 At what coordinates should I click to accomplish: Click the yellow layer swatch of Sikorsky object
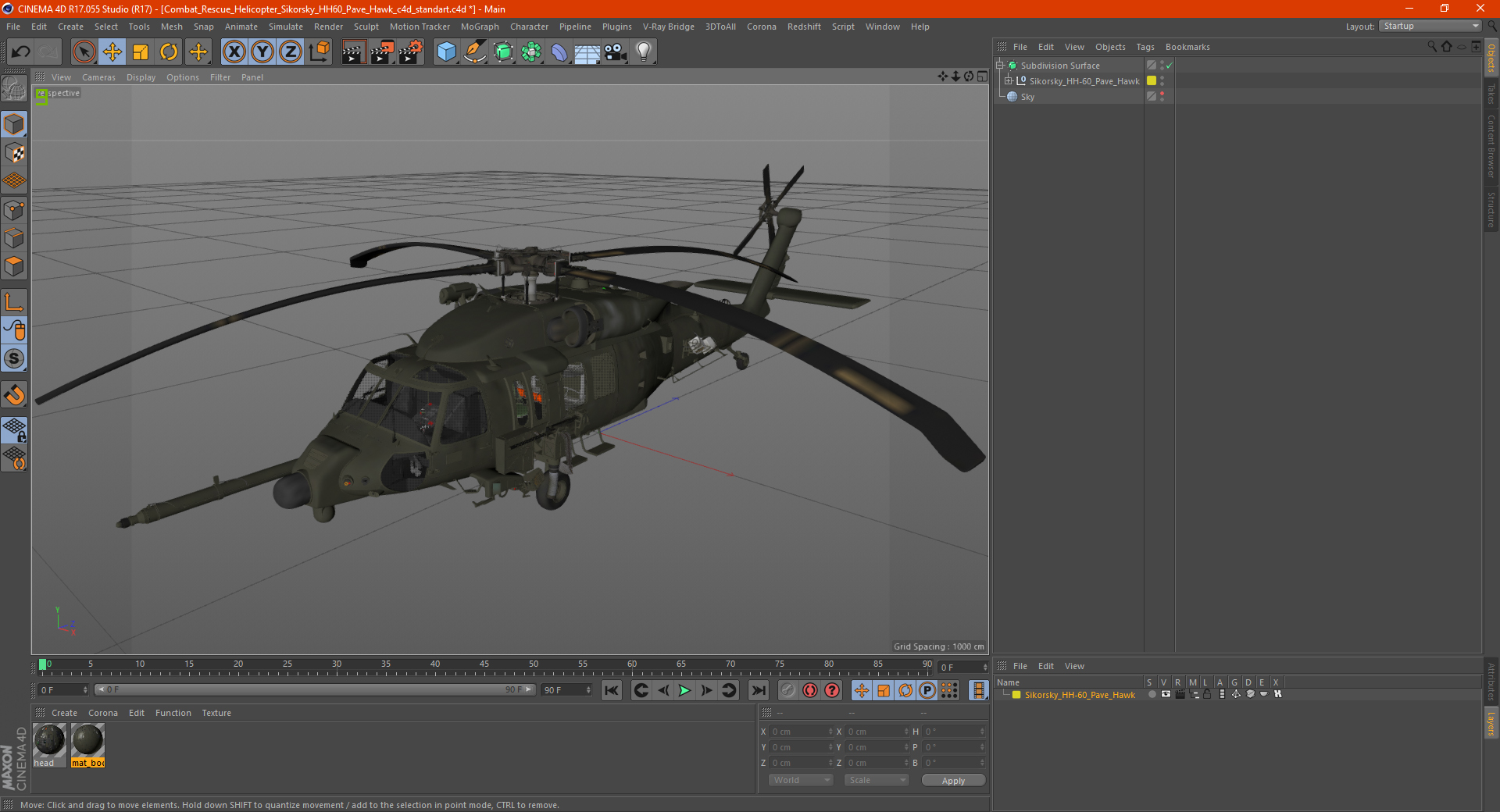point(1152,81)
